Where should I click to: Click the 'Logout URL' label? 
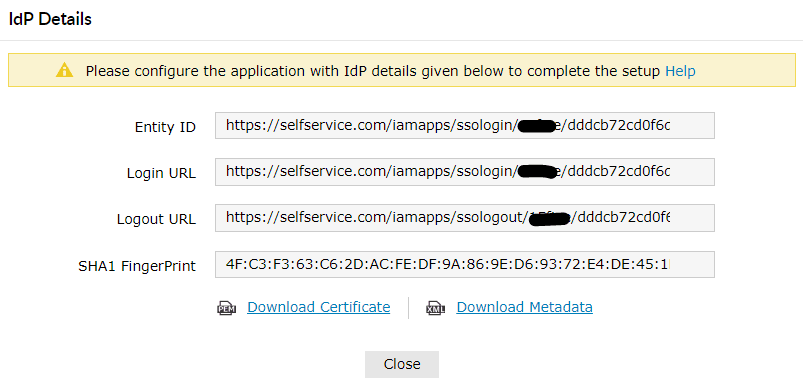(x=156, y=219)
